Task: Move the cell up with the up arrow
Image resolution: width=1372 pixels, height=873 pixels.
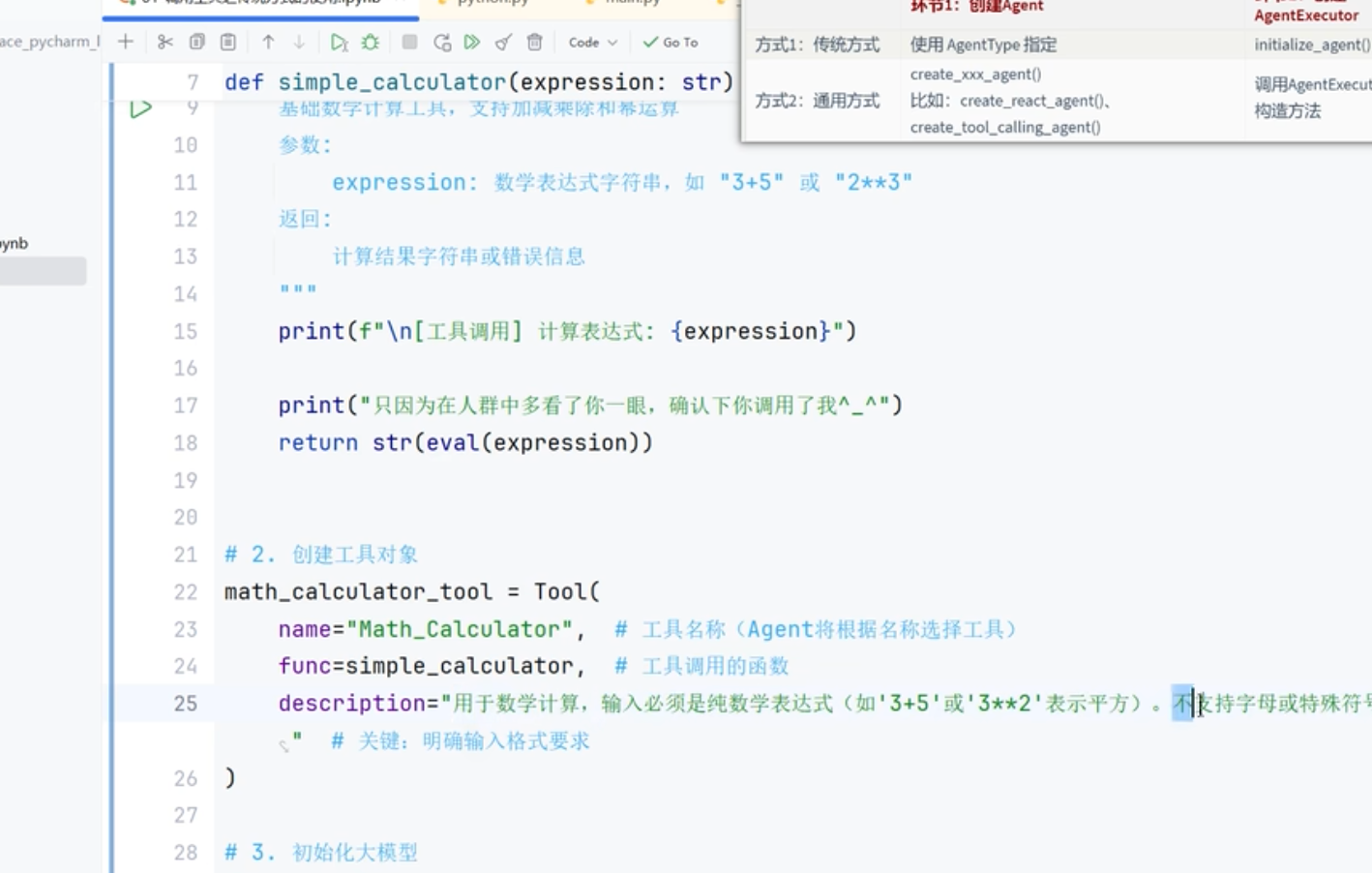Action: pyautogui.click(x=268, y=42)
